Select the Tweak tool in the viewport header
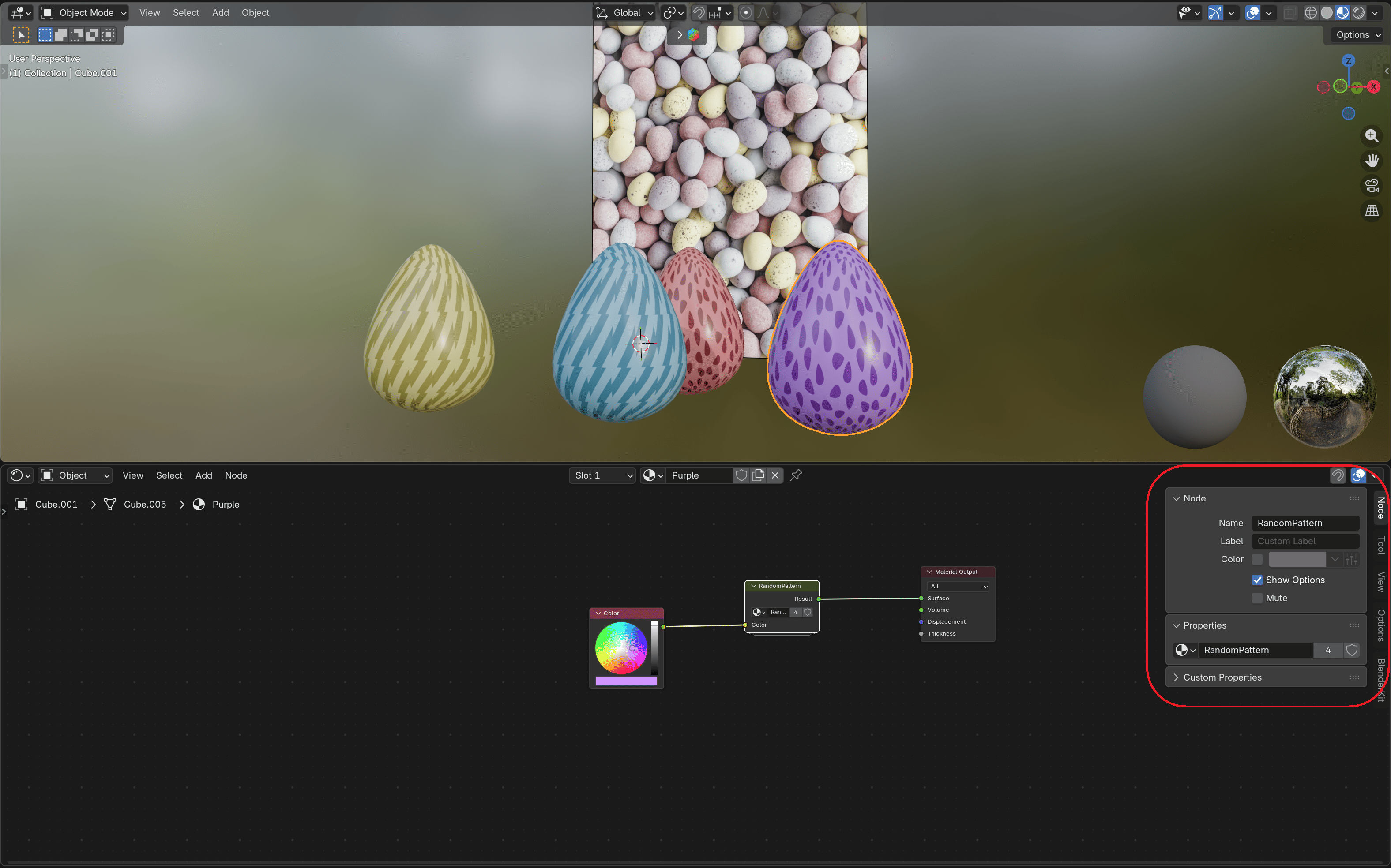Screen dimensions: 1391x868 pos(21,35)
